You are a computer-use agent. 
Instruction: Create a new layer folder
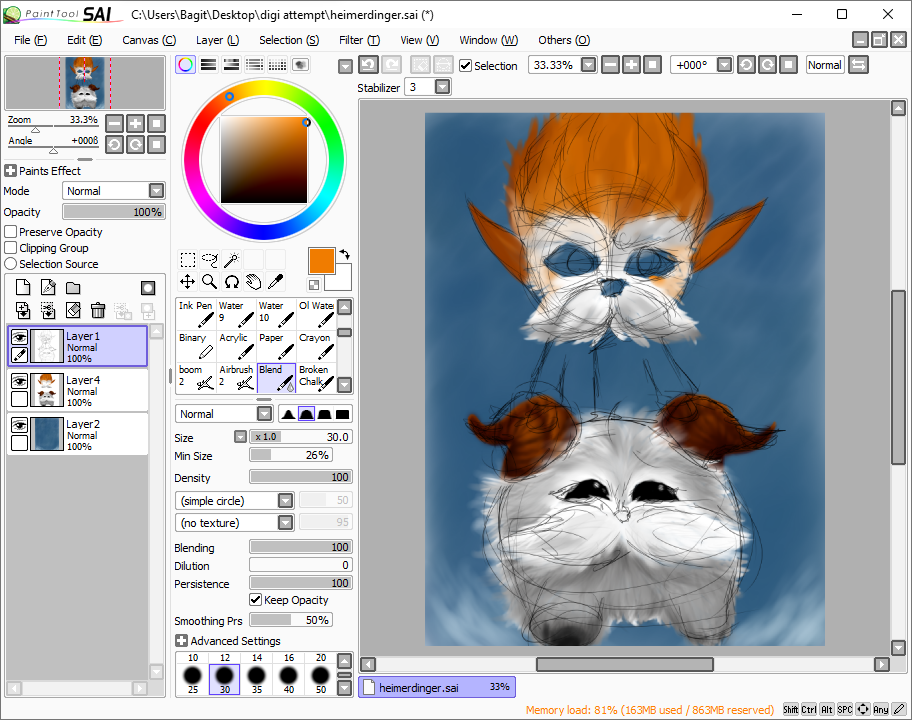(73, 287)
